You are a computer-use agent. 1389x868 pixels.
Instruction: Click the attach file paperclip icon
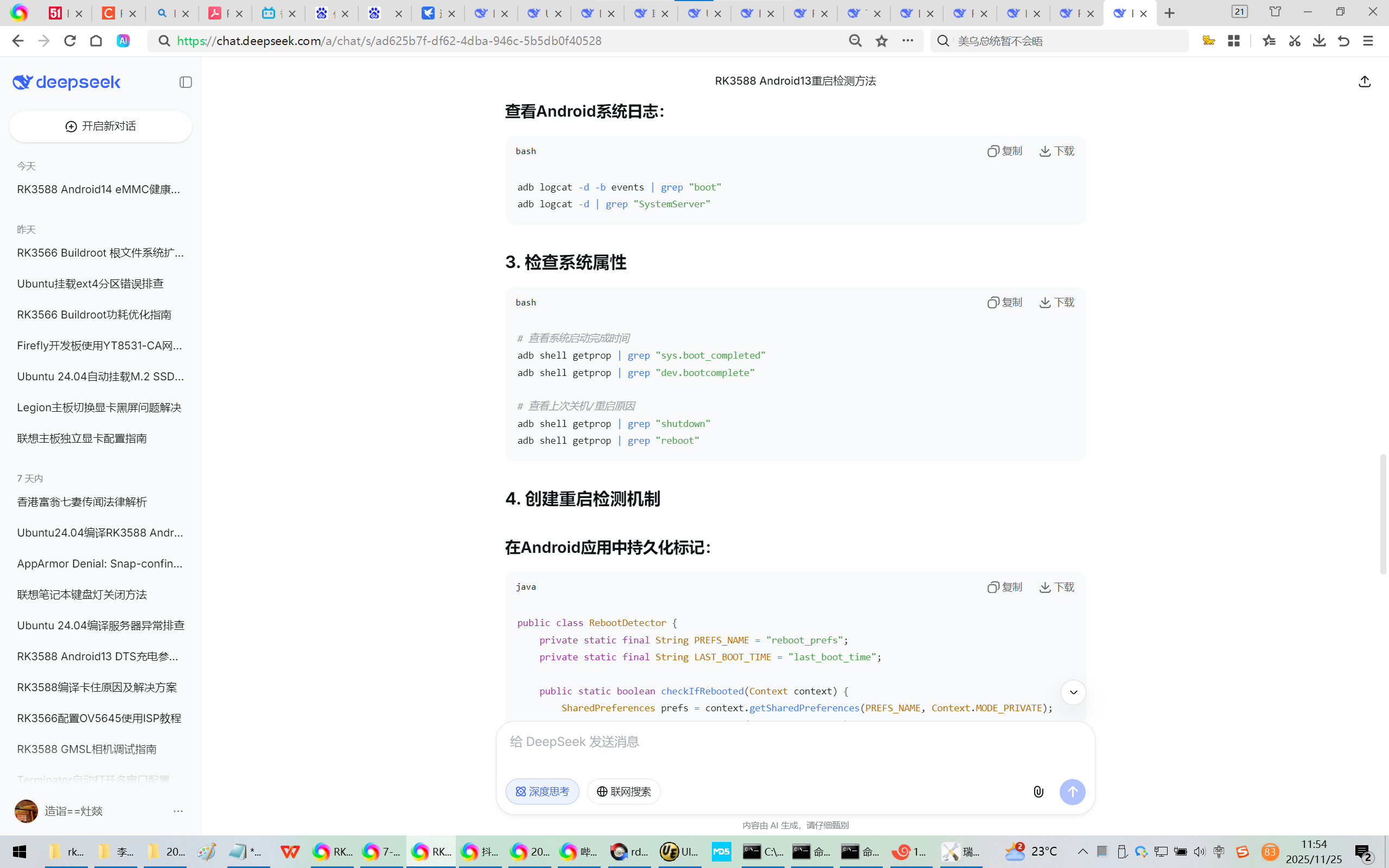(x=1038, y=792)
